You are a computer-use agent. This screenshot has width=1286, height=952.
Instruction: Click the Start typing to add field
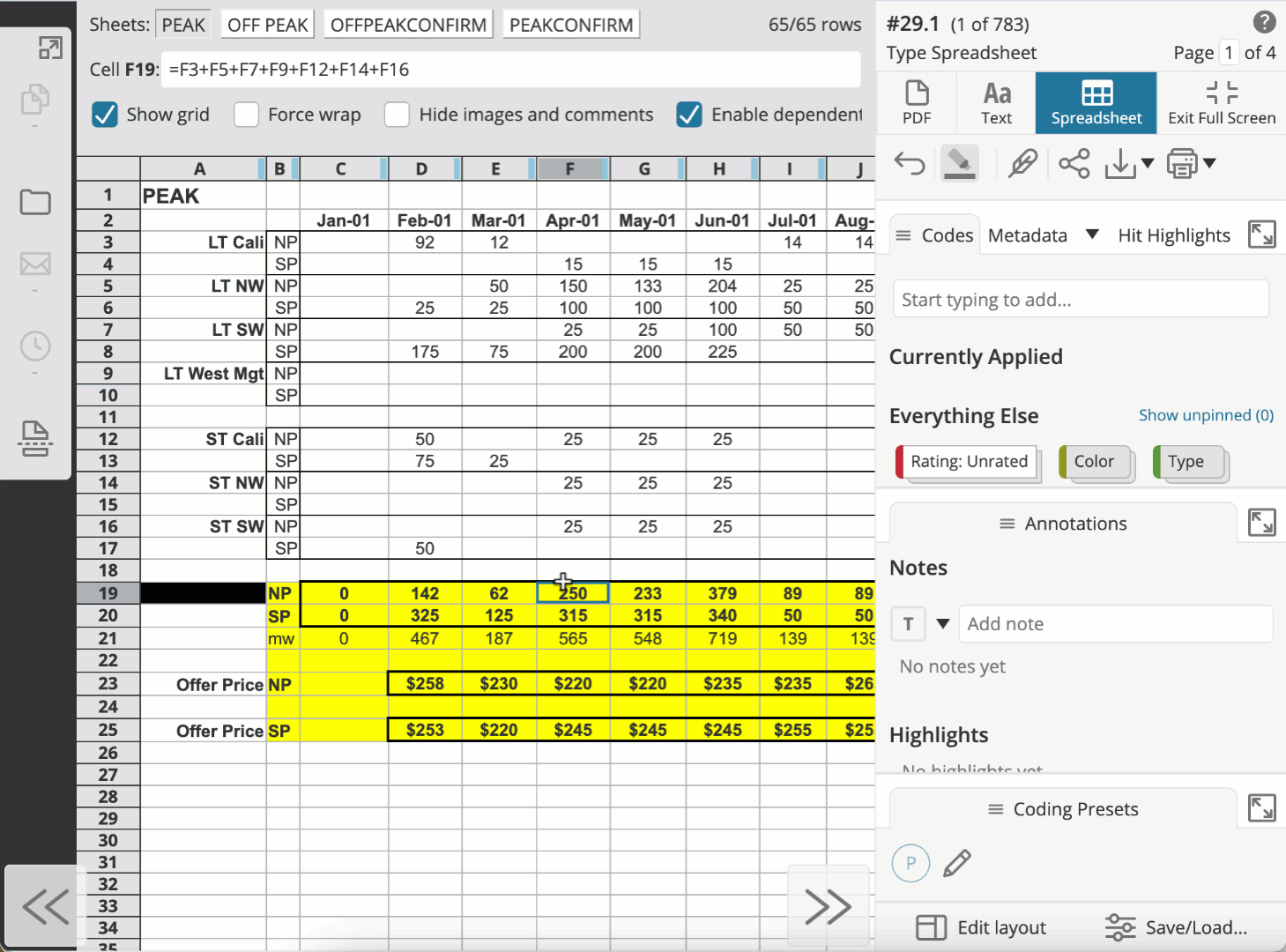tap(1082, 300)
